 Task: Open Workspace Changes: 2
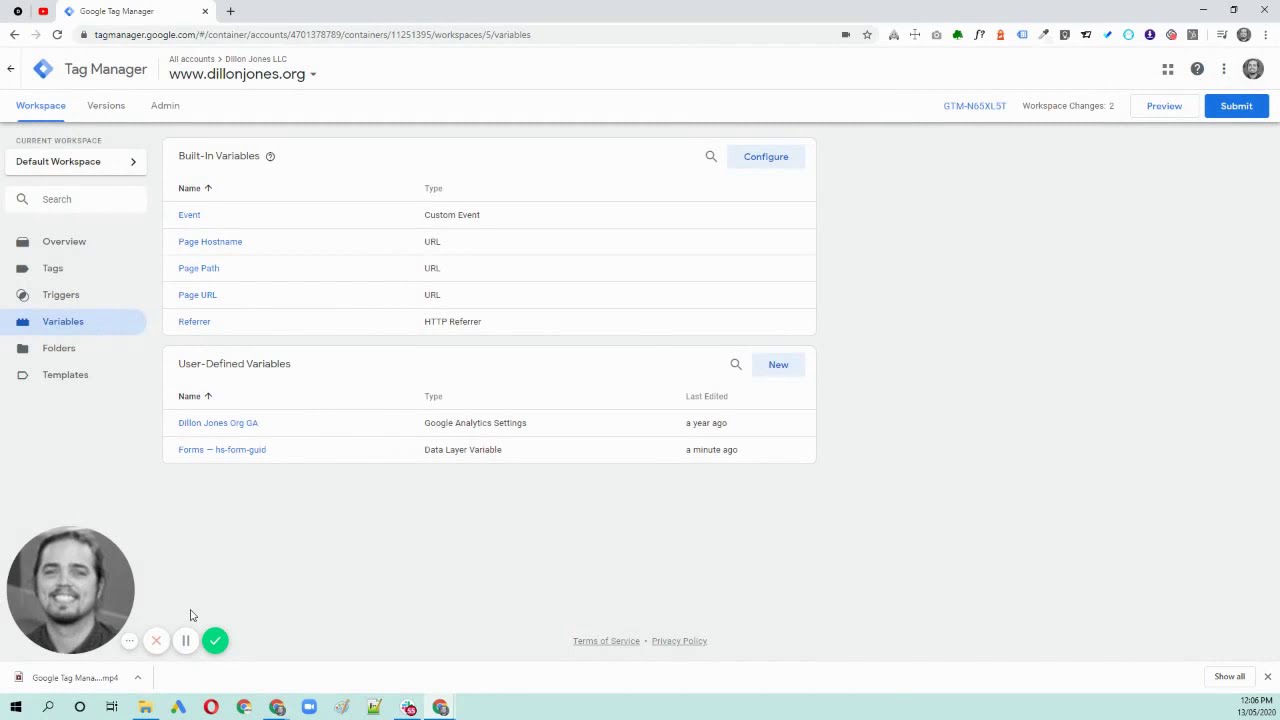tap(1068, 106)
